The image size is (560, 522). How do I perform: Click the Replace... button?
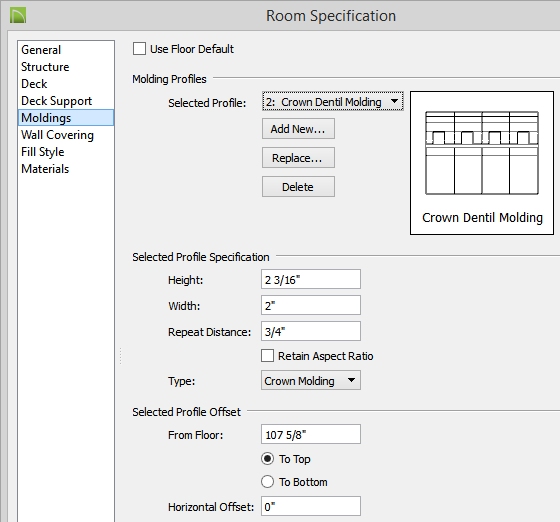click(298, 158)
